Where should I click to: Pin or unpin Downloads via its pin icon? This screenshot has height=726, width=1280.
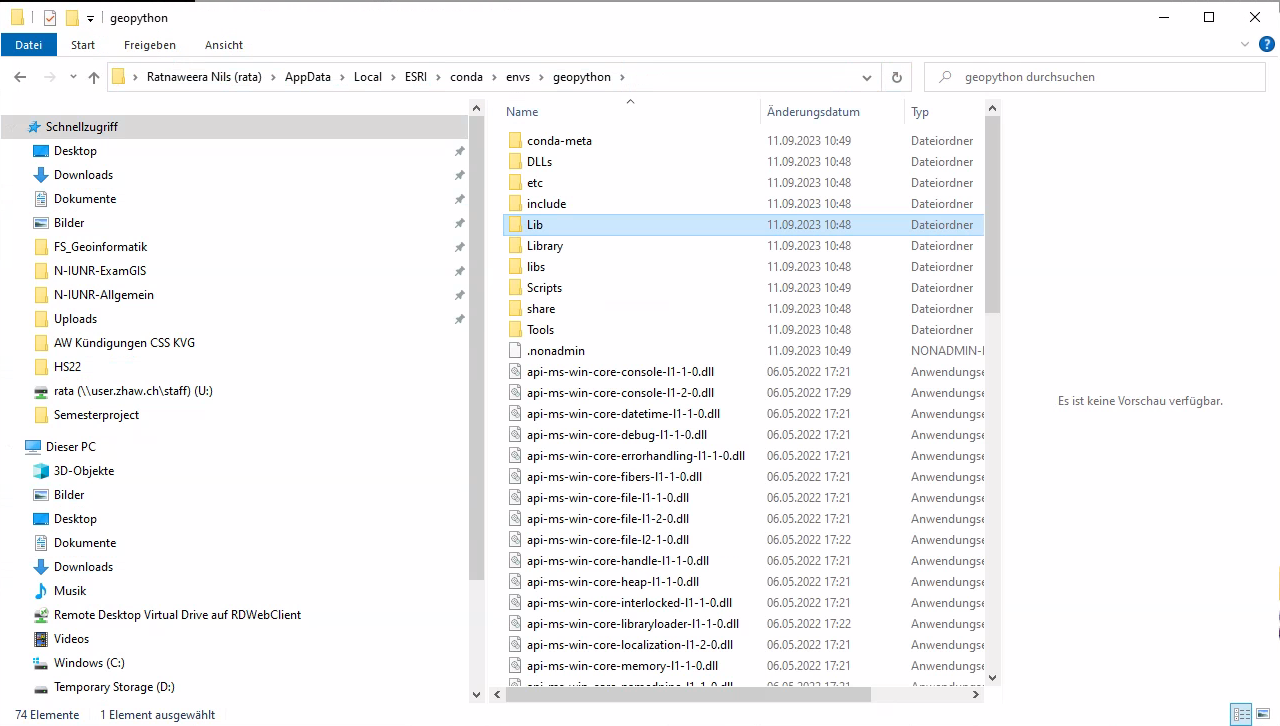(459, 175)
